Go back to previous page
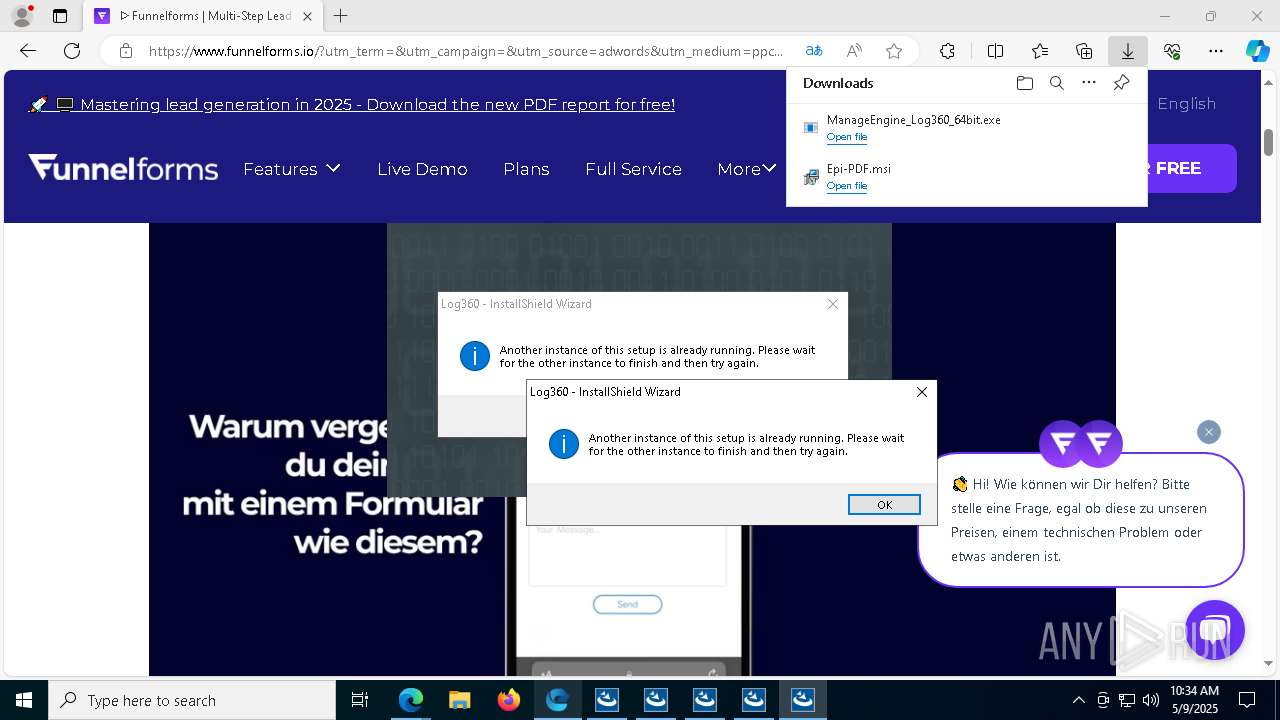Viewport: 1280px width, 720px height. (x=28, y=51)
